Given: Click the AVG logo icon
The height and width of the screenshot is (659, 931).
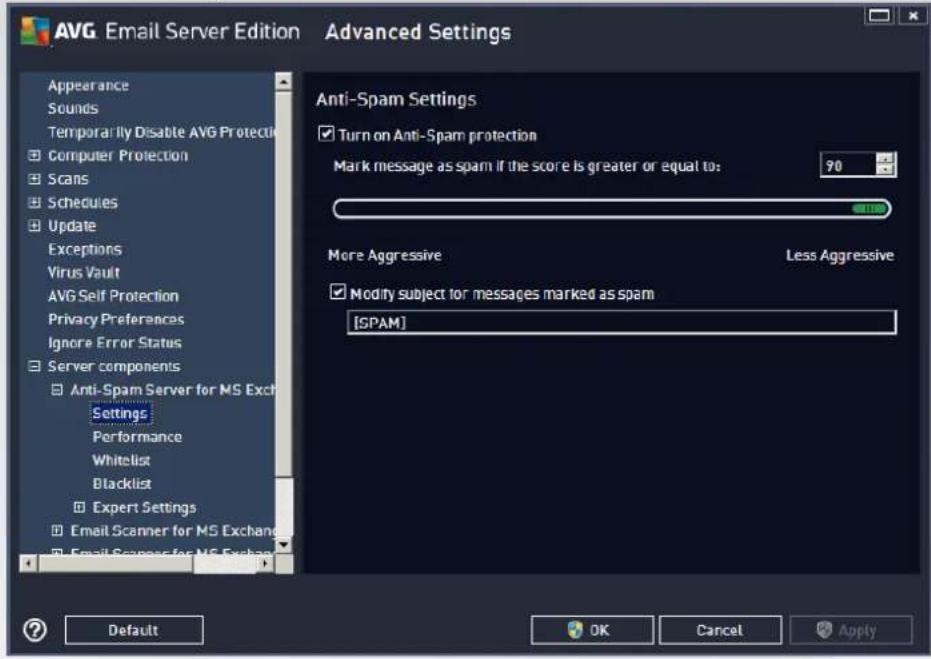Looking at the screenshot, I should point(35,30).
